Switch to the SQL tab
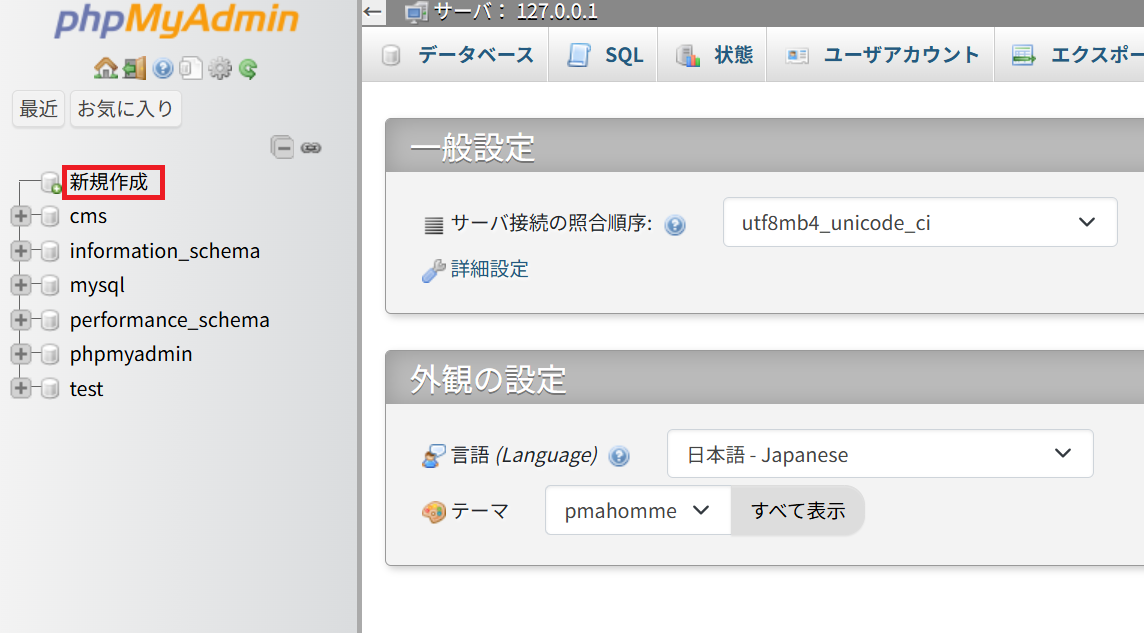Screen dimensions: 1144x633 (606, 55)
